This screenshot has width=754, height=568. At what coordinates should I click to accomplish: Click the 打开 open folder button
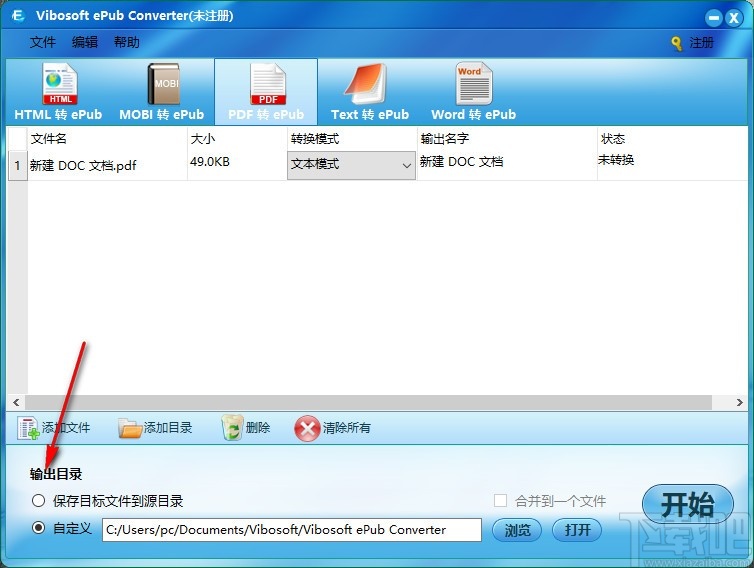pyautogui.click(x=577, y=530)
